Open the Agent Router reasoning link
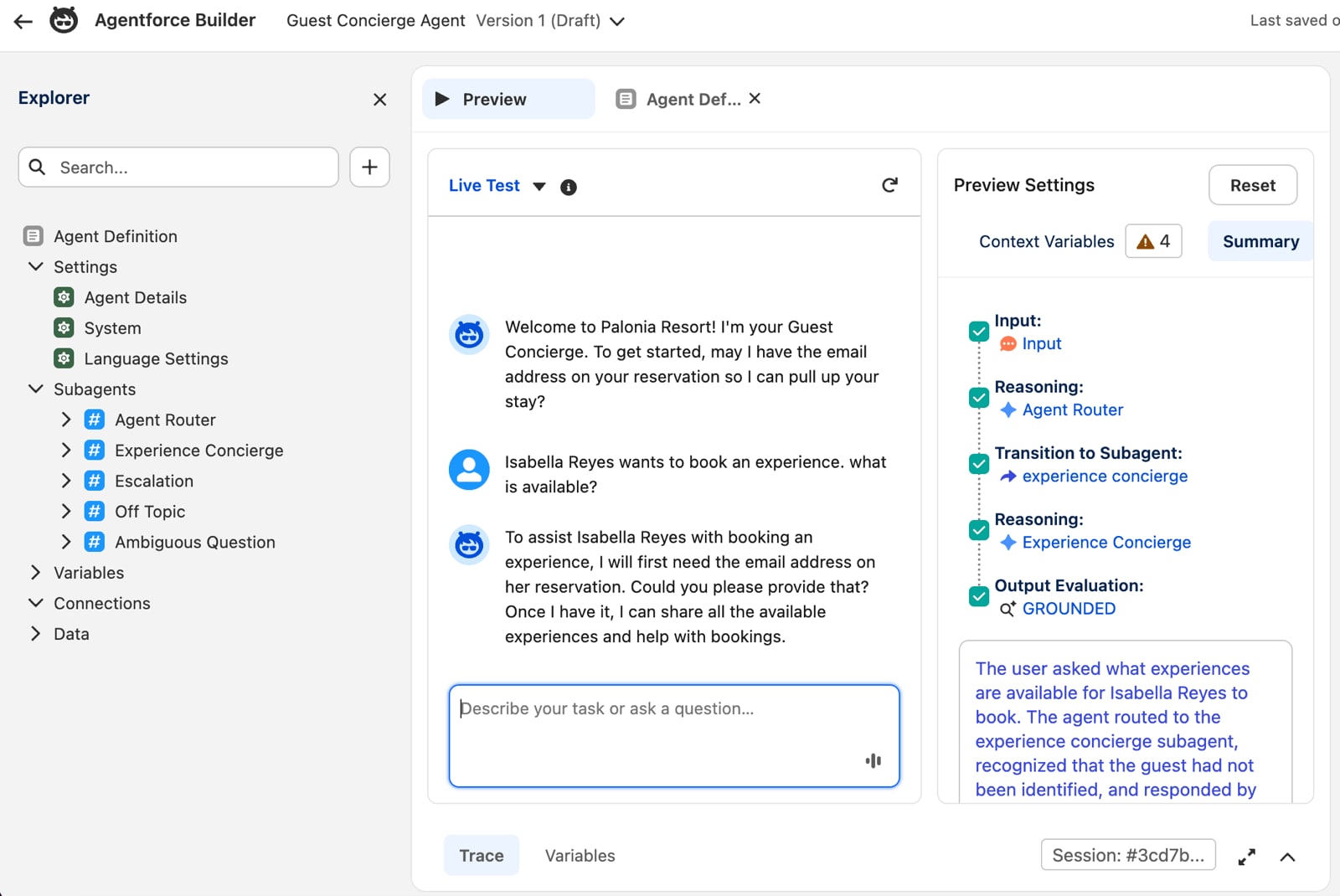 [x=1073, y=409]
